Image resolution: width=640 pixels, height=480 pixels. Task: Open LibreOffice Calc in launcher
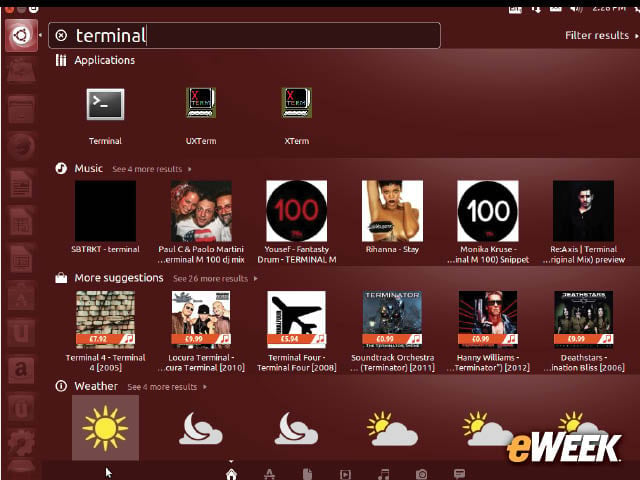click(21, 221)
